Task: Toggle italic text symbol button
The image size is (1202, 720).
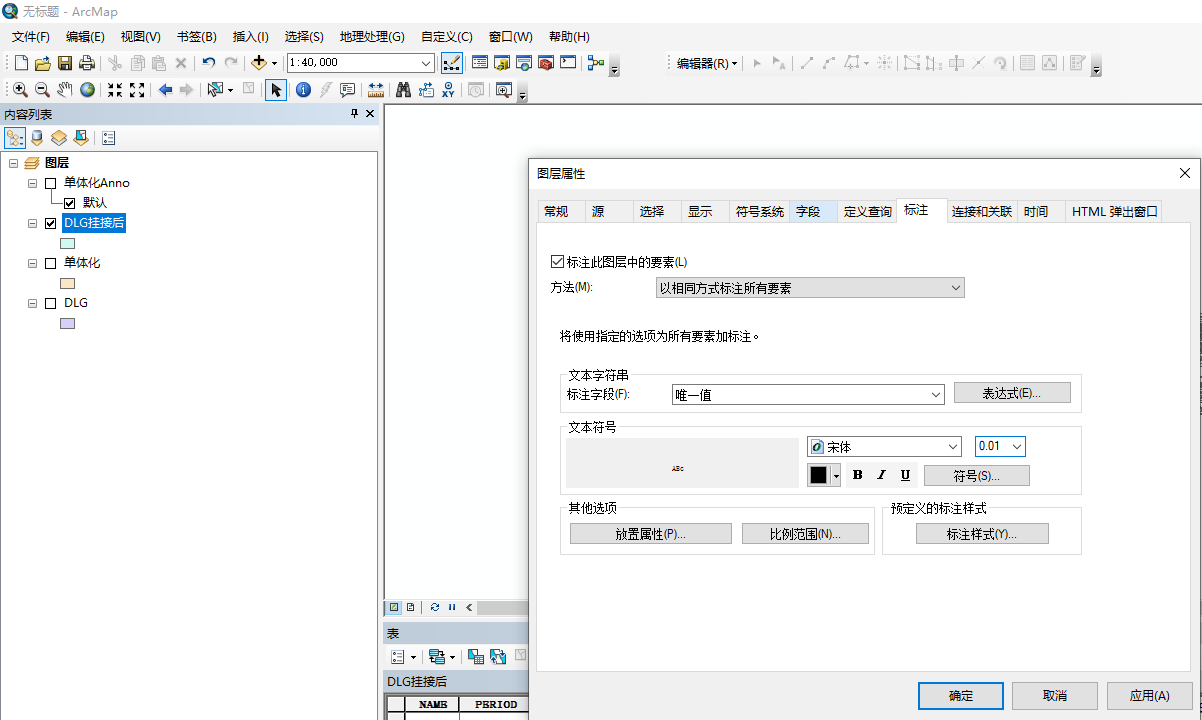Action: tap(882, 475)
